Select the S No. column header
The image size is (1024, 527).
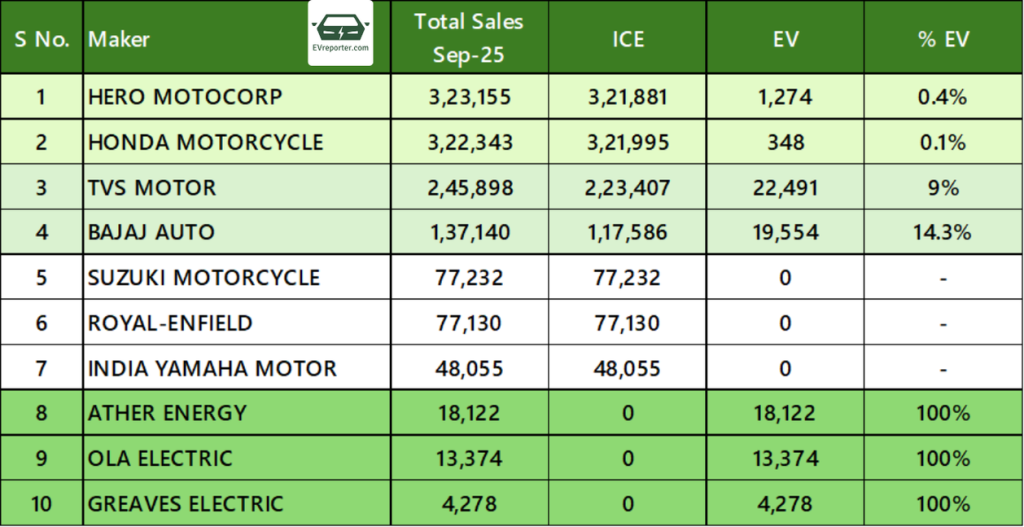pos(41,39)
